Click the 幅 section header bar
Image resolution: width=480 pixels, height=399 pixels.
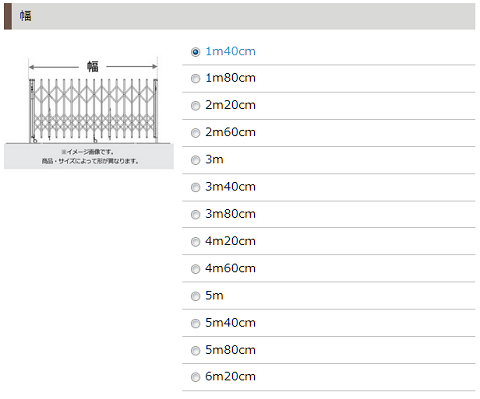(239, 16)
